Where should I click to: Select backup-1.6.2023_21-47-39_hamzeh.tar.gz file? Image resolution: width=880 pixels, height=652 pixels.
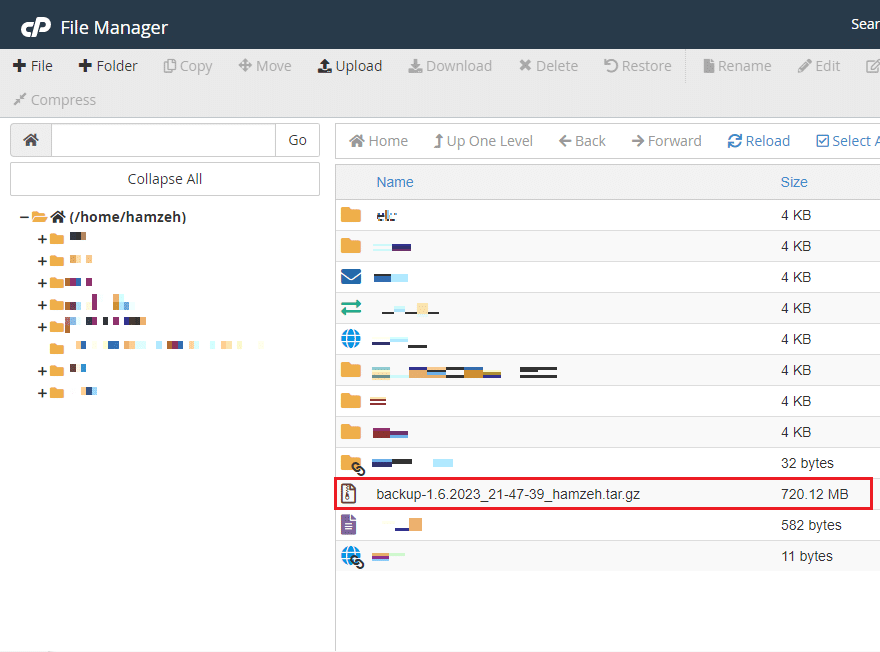(x=603, y=494)
